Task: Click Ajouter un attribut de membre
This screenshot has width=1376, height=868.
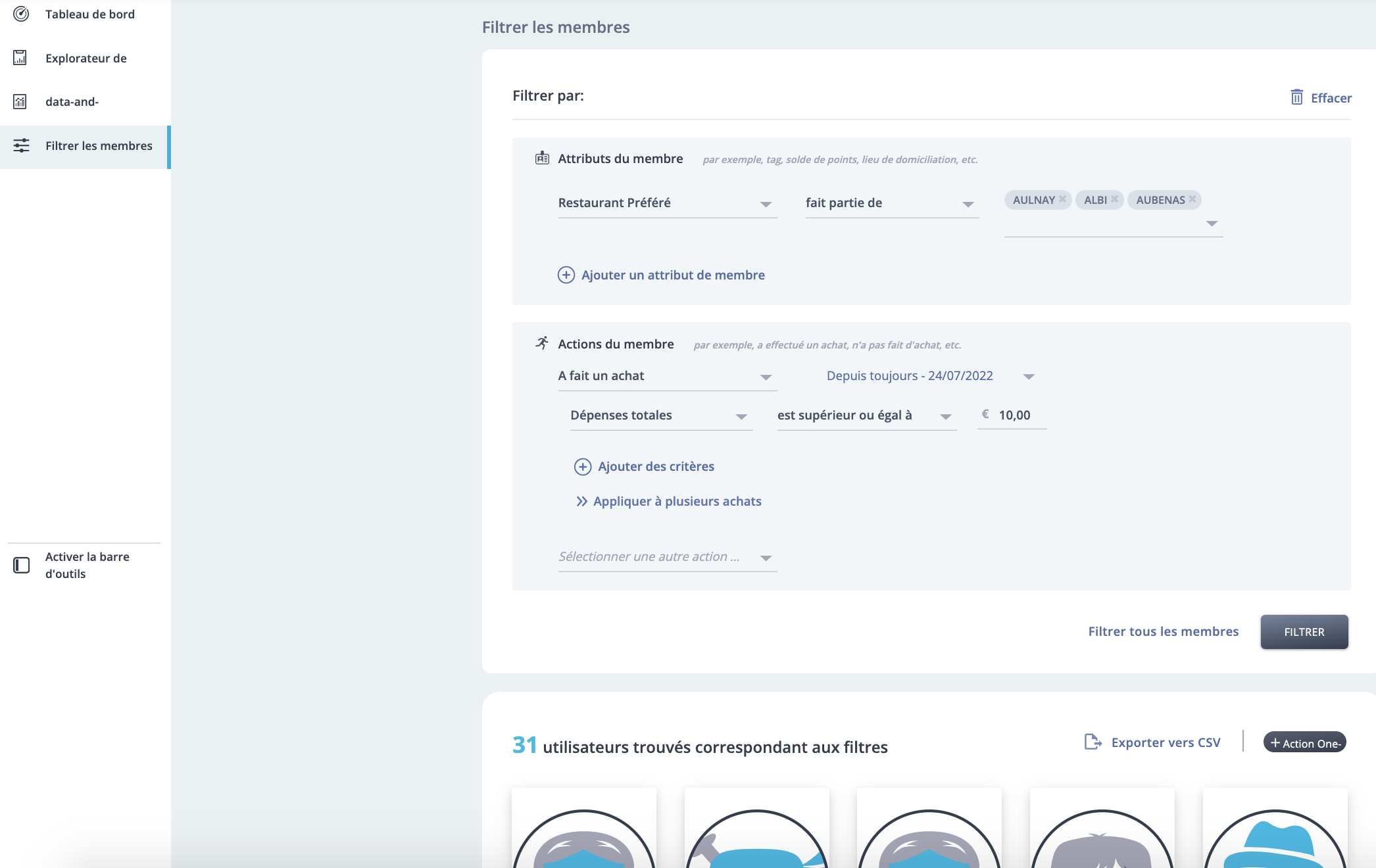Action: pyautogui.click(x=673, y=275)
